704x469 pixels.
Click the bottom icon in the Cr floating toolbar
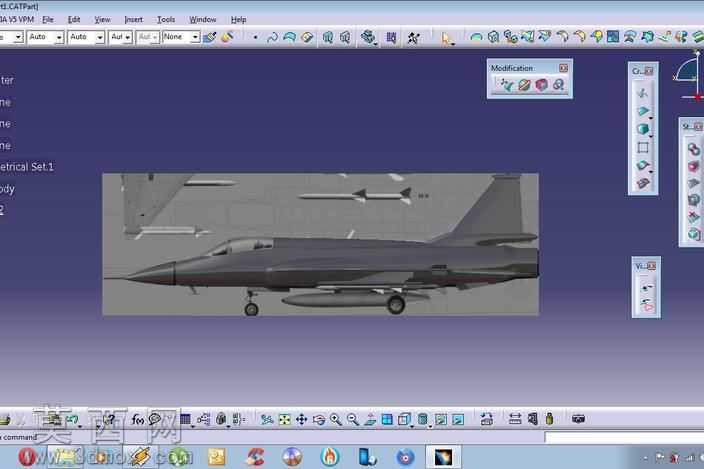click(642, 183)
